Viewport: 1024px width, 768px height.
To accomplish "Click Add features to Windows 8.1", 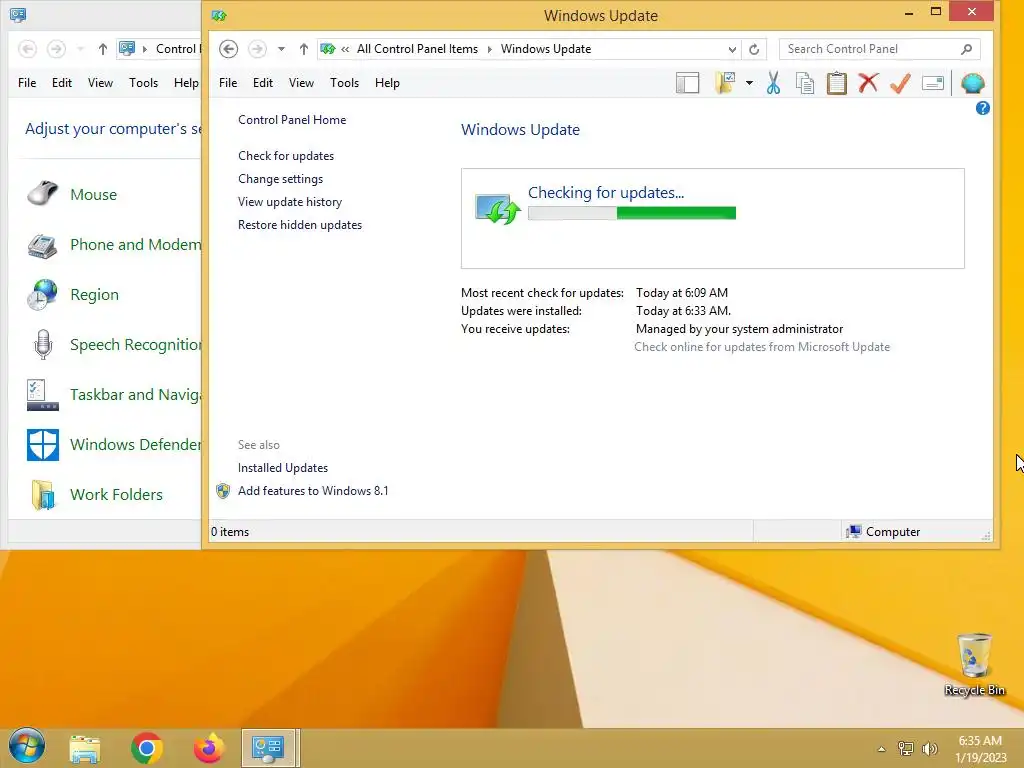I will pos(313,490).
